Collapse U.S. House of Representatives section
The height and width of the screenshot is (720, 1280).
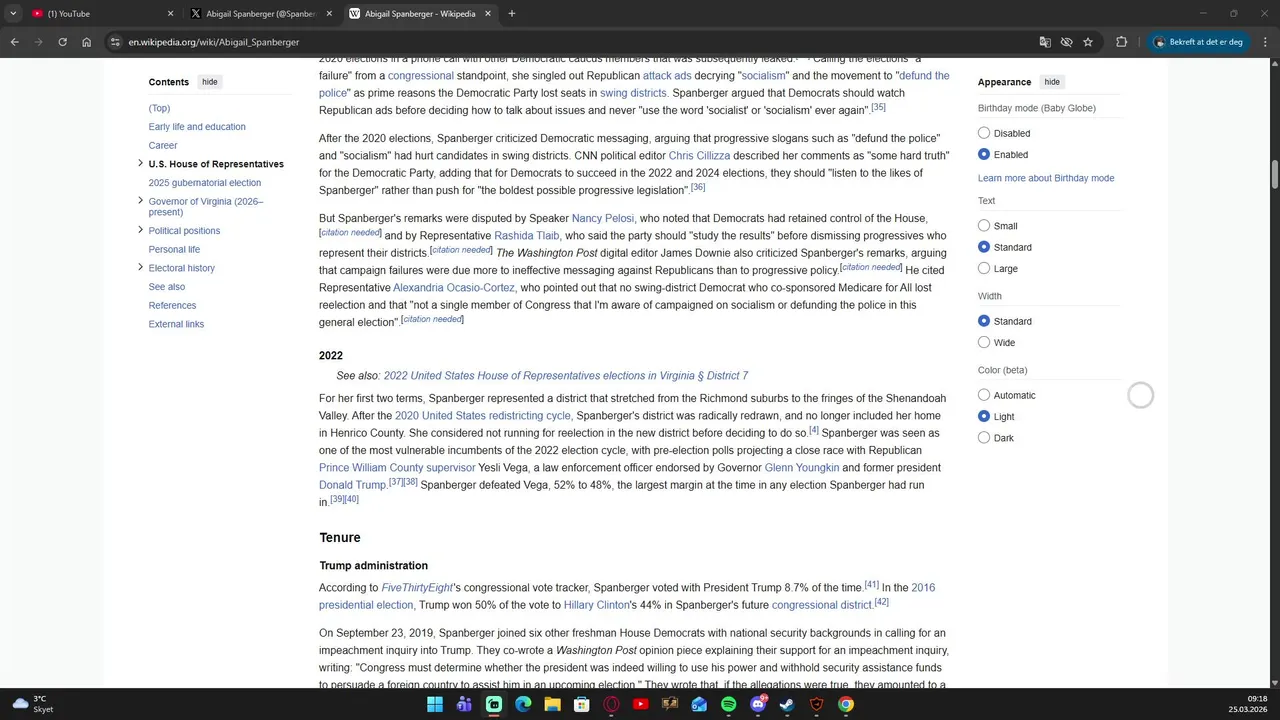140,163
